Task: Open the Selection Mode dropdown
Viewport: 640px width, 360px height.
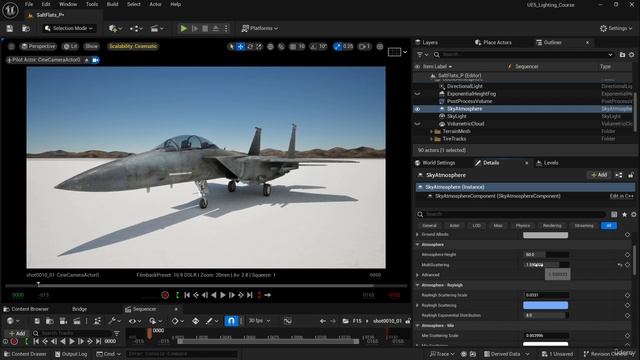Action: click(x=69, y=28)
